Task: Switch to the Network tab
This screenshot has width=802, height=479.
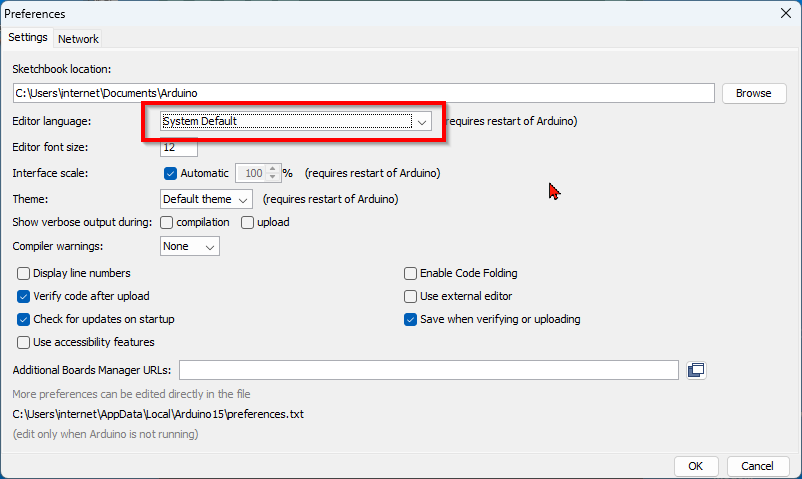Action: click(78, 39)
